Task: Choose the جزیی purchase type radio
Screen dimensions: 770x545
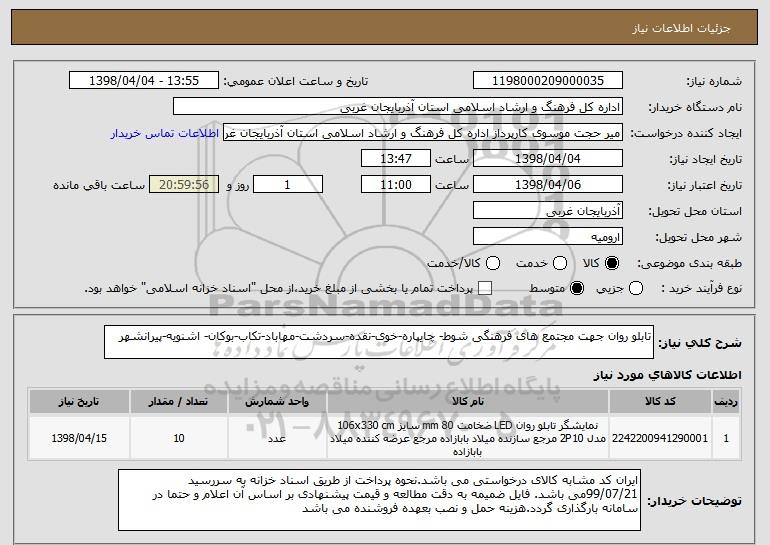Action: coord(635,288)
